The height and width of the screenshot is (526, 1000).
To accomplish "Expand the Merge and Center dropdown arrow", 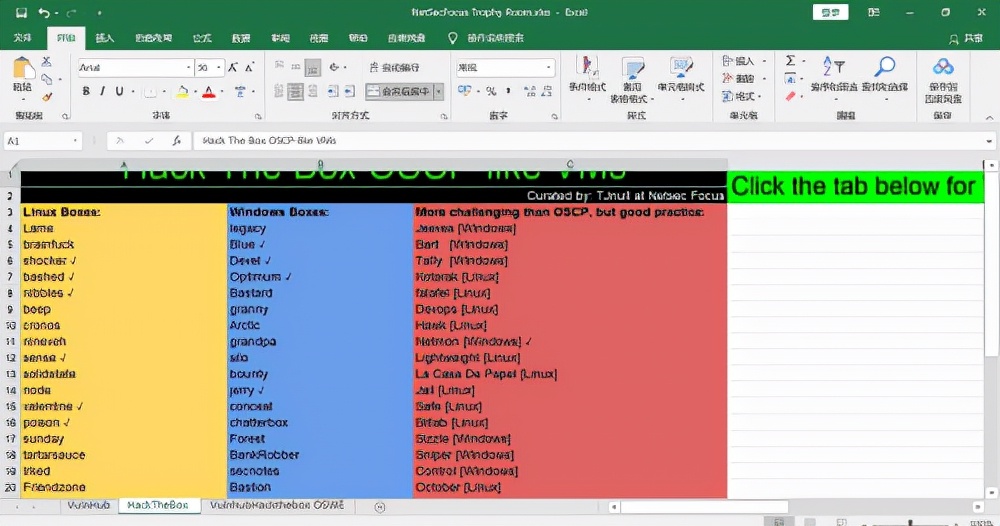I will 438,92.
